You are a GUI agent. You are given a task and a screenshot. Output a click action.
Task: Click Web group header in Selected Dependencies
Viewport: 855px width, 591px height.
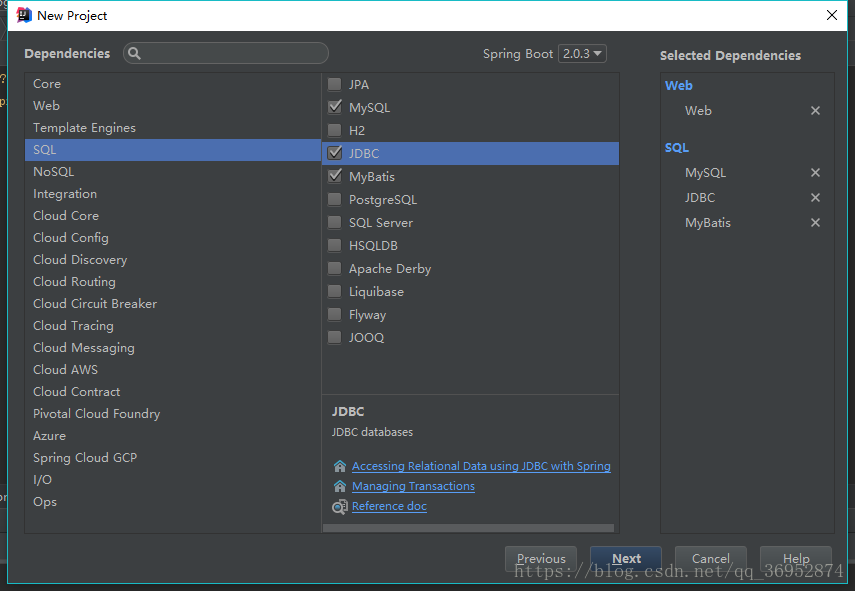(x=679, y=86)
